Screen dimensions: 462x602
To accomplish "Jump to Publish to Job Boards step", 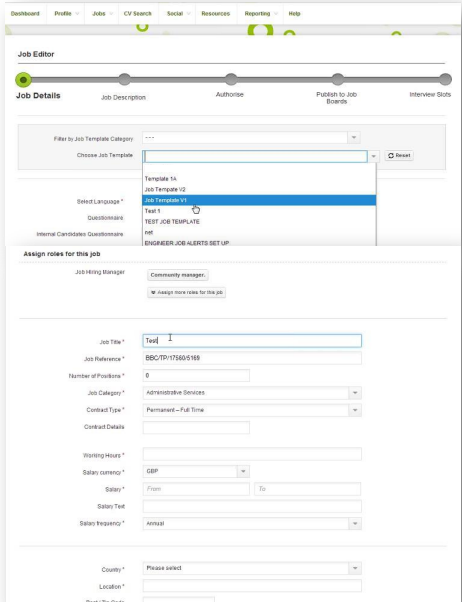I will [x=338, y=79].
